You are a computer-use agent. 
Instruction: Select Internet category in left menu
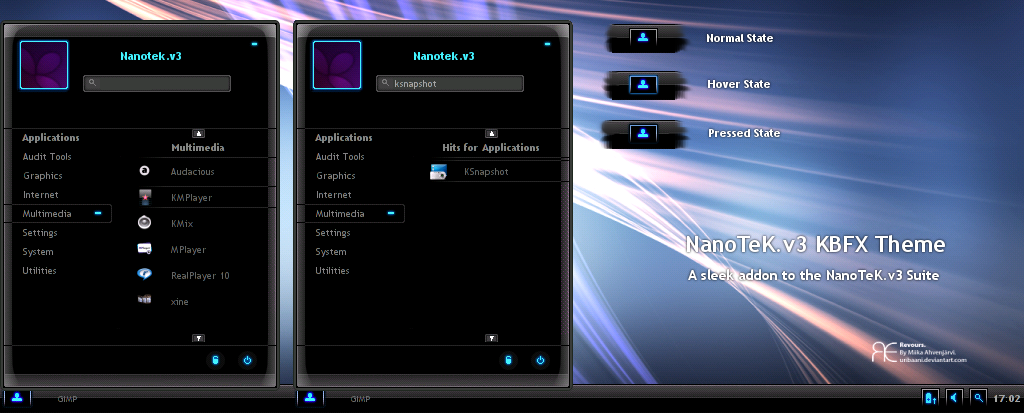(x=40, y=195)
